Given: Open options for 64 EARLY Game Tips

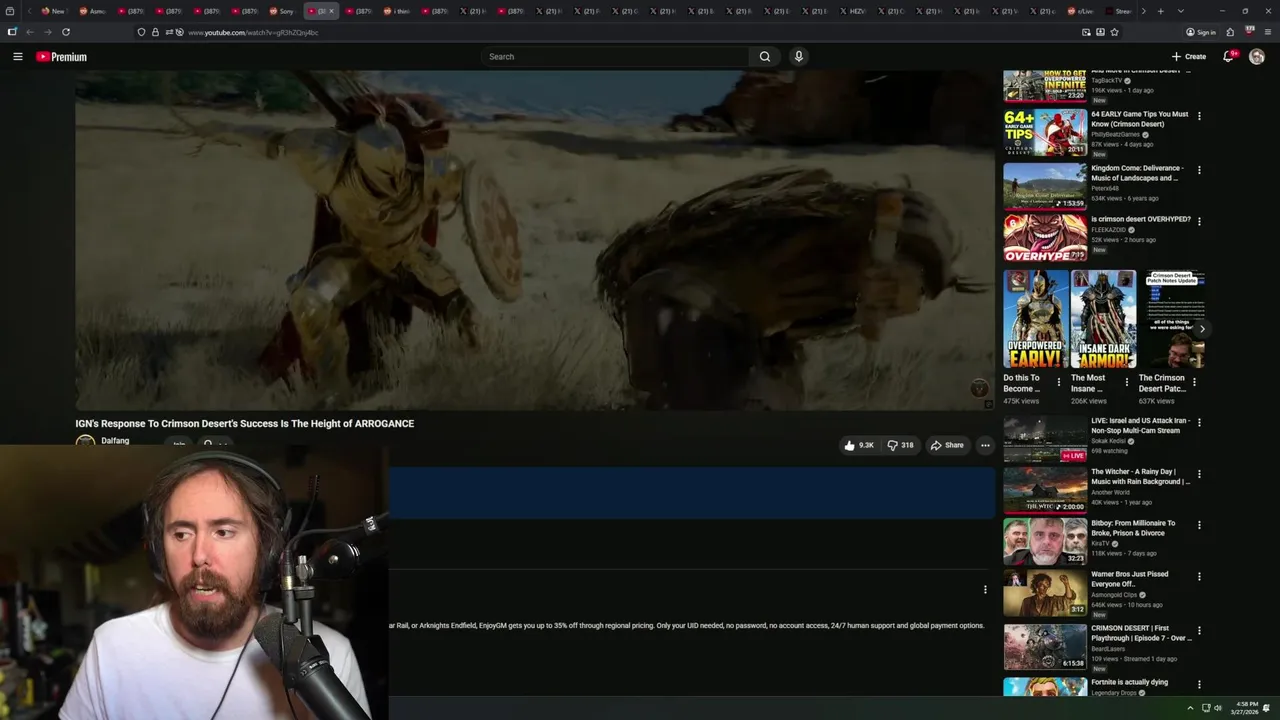Looking at the screenshot, I should pyautogui.click(x=1199, y=116).
